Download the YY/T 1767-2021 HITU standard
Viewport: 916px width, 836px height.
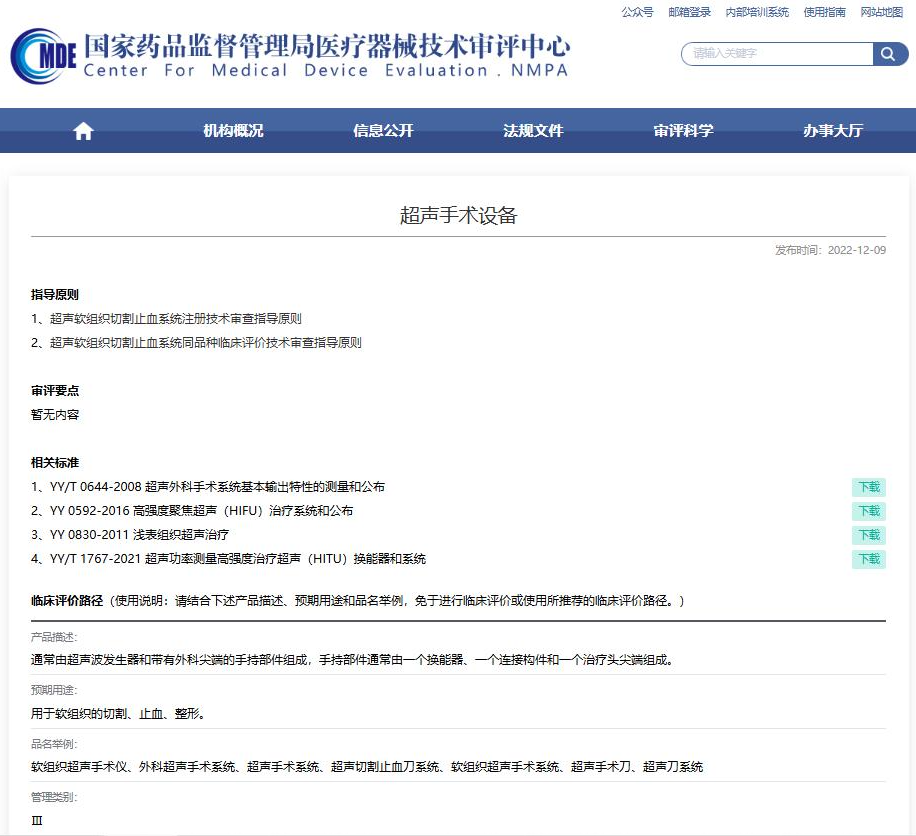point(868,559)
